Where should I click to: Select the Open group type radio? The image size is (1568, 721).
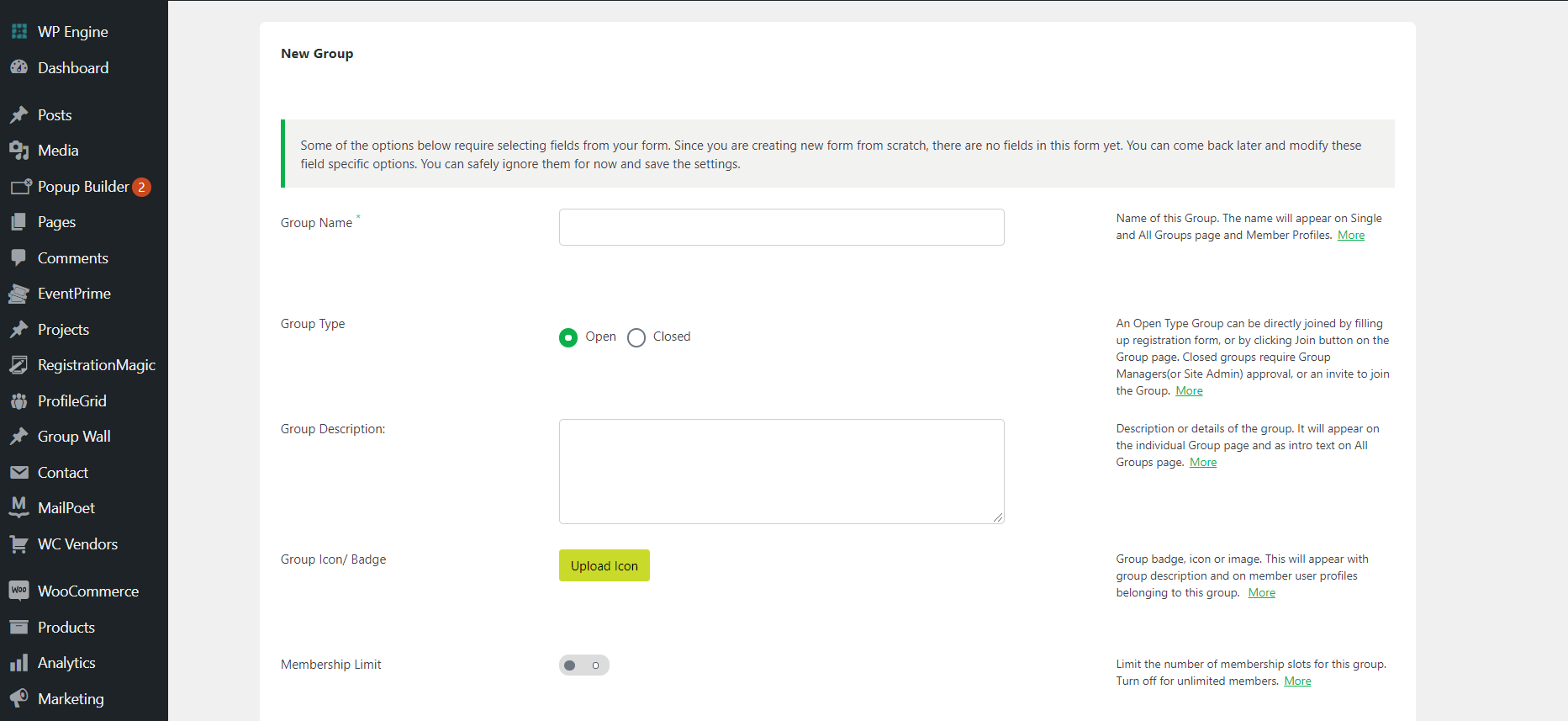point(568,337)
